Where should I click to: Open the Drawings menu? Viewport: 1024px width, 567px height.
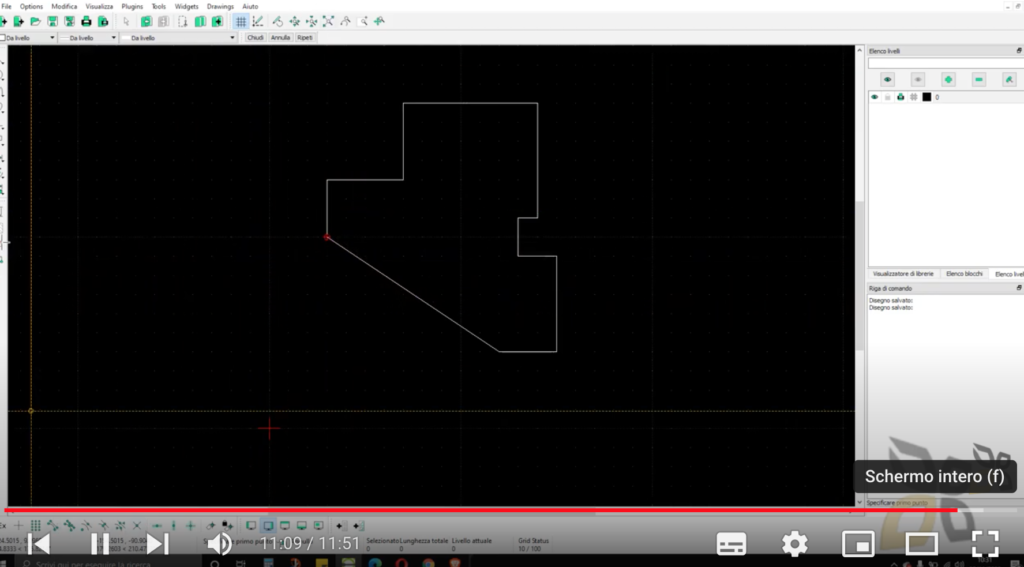point(220,7)
